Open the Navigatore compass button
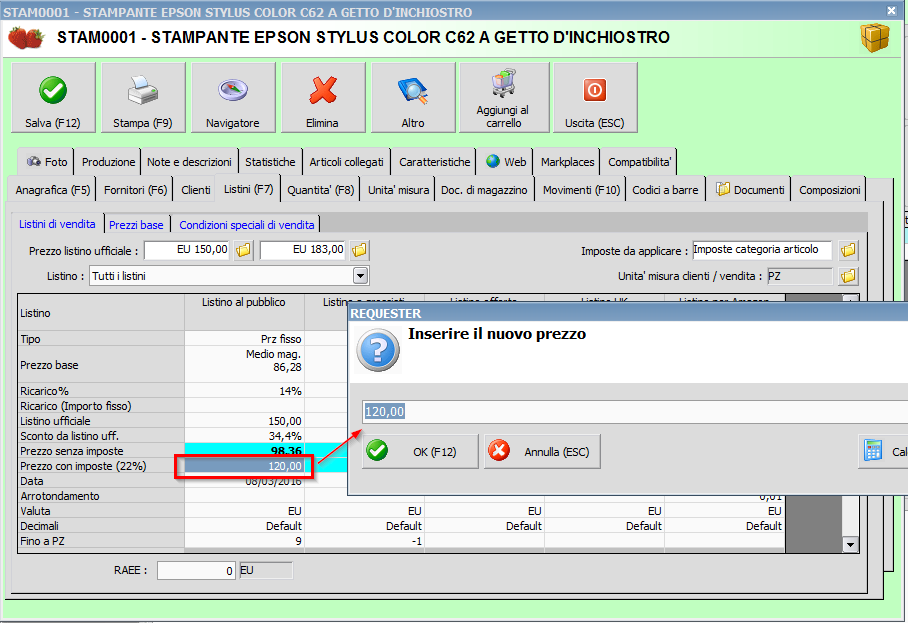908x623 pixels. tap(233, 98)
